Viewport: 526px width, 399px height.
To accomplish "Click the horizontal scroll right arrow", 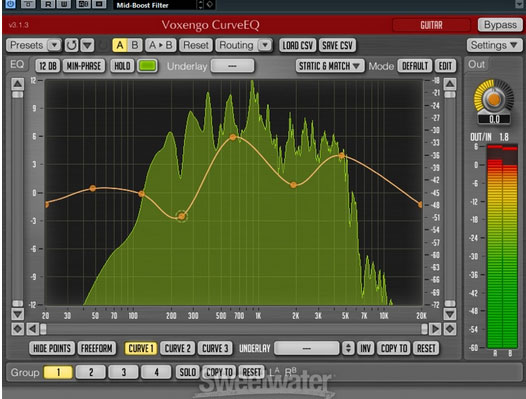I will [x=435, y=329].
